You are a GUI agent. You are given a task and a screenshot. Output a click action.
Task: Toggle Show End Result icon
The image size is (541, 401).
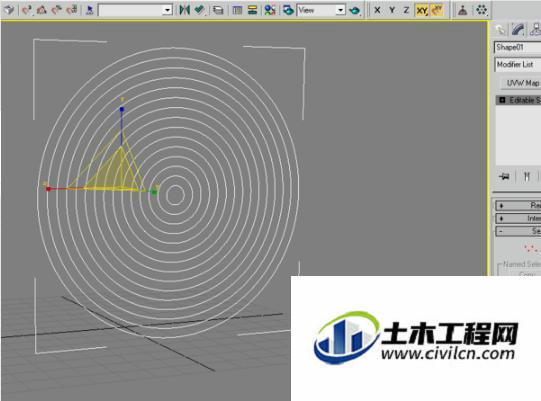tap(527, 177)
